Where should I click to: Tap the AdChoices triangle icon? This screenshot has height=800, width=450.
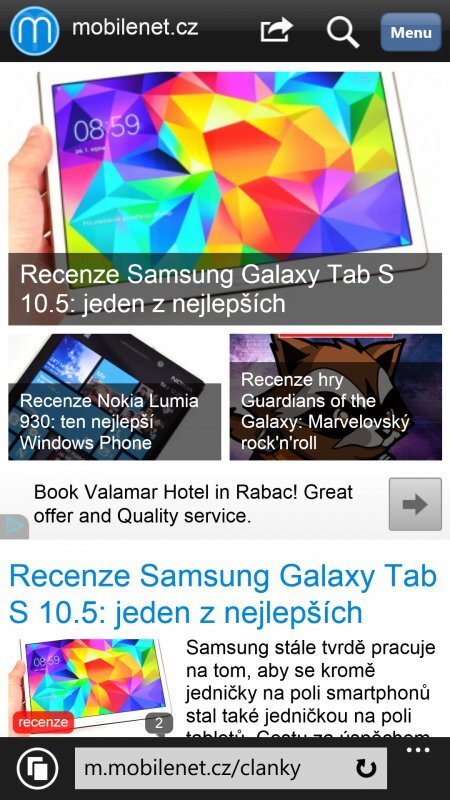point(14,527)
